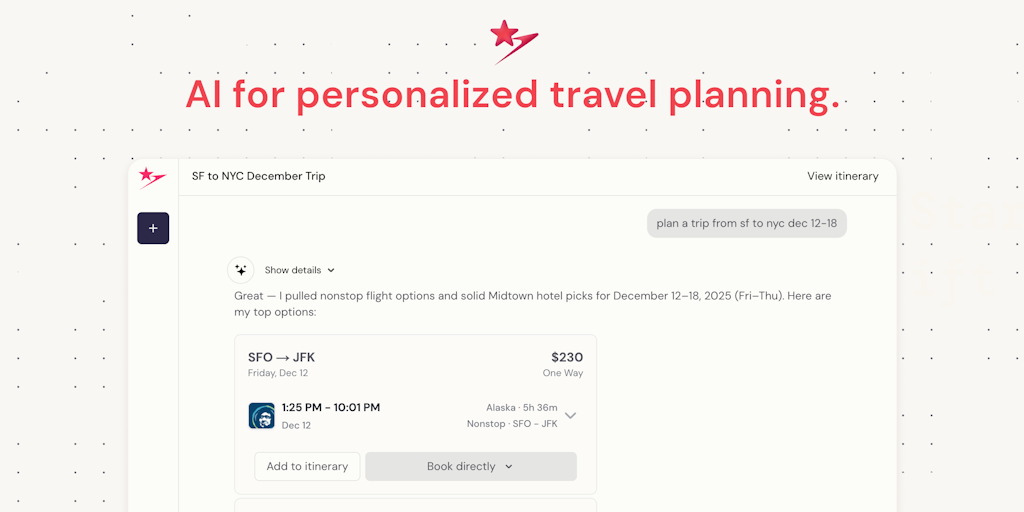Viewport: 1024px width, 512px height.
Task: Click the 'plan a trip from sf to nyc' message
Action: pyautogui.click(x=746, y=223)
